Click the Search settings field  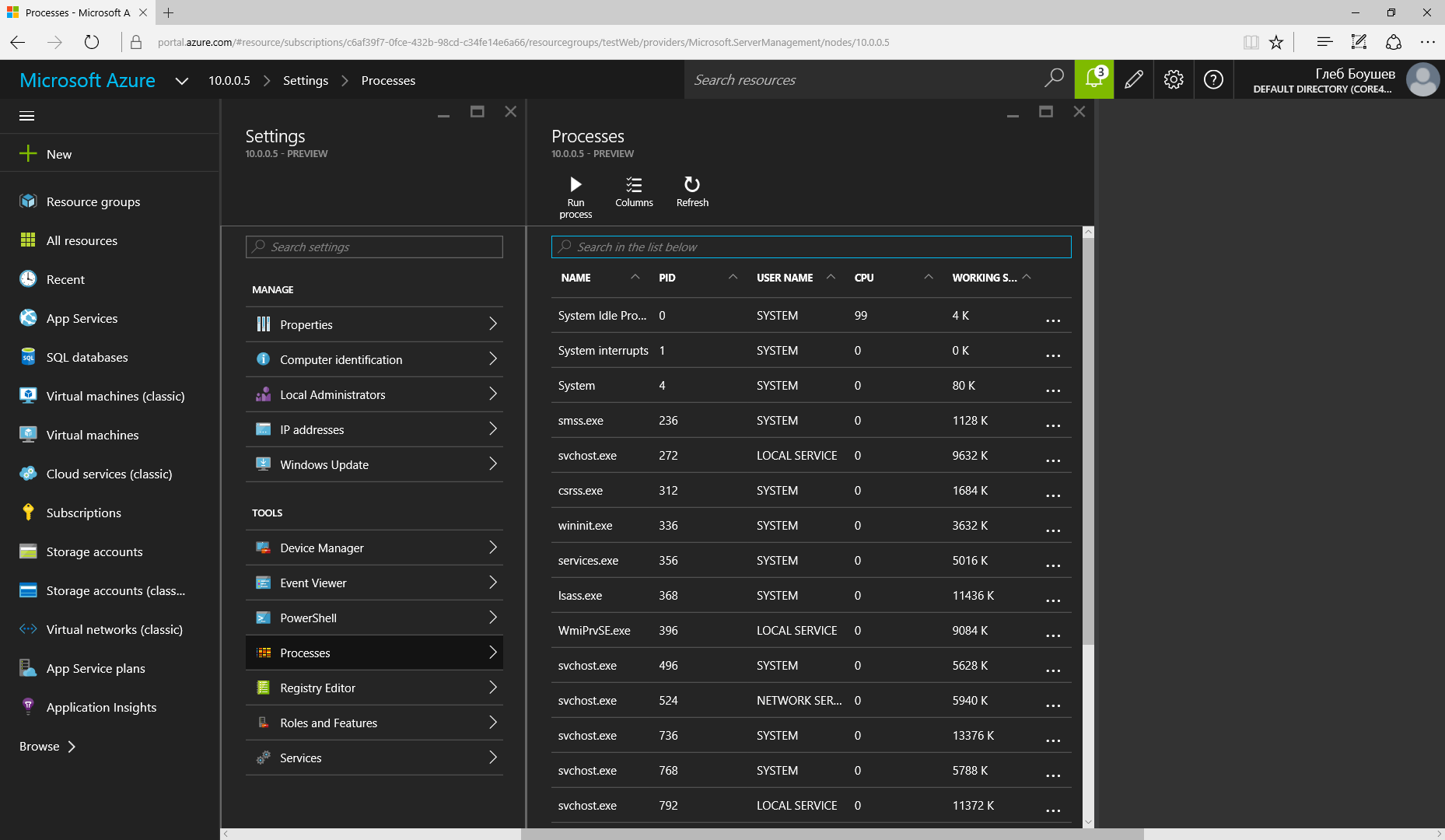pos(374,247)
